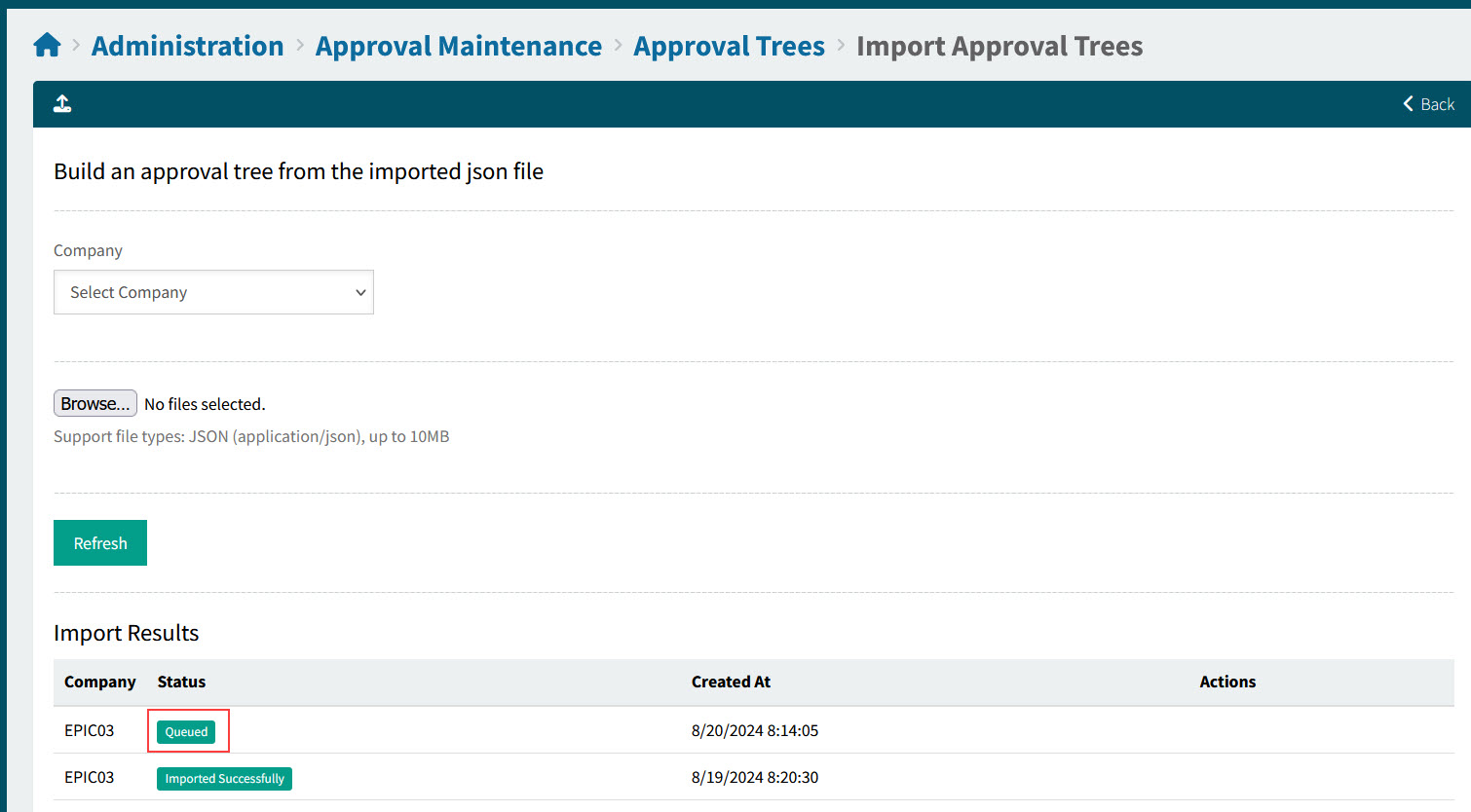
Task: Click the 8/20/2024 8:14:05 timestamp
Action: [x=754, y=730]
